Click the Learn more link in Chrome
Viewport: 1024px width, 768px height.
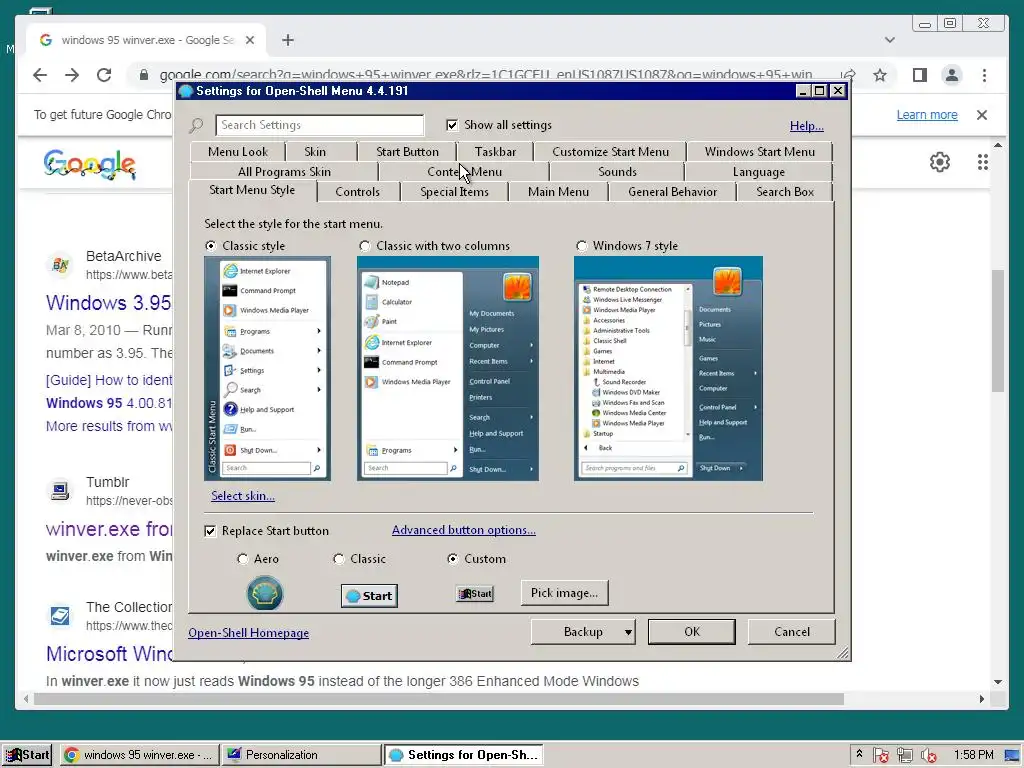pyautogui.click(x=927, y=115)
